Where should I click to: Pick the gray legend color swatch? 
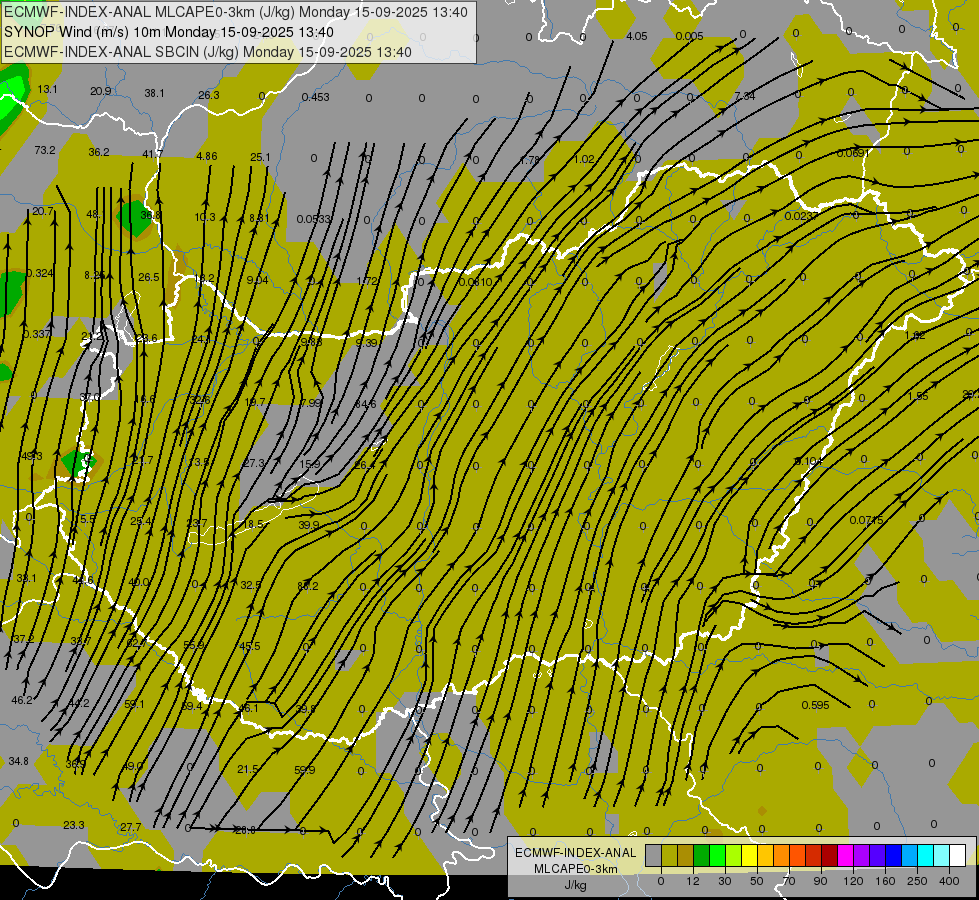coord(654,855)
